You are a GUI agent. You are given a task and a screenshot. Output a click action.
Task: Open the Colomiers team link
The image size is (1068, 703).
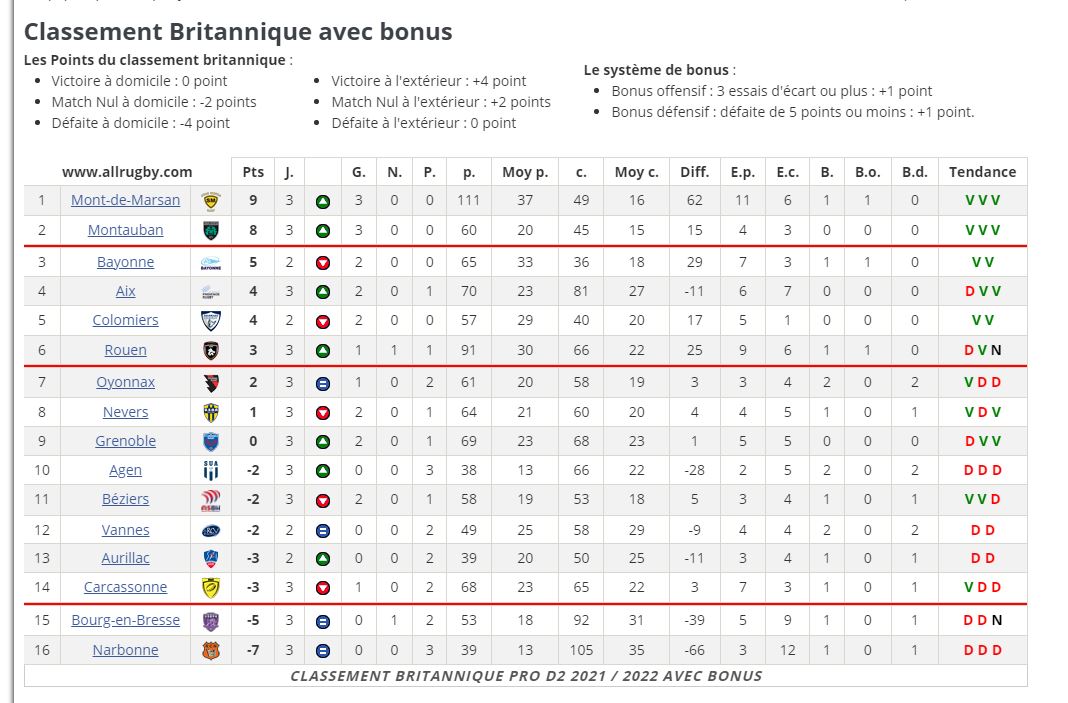(126, 320)
